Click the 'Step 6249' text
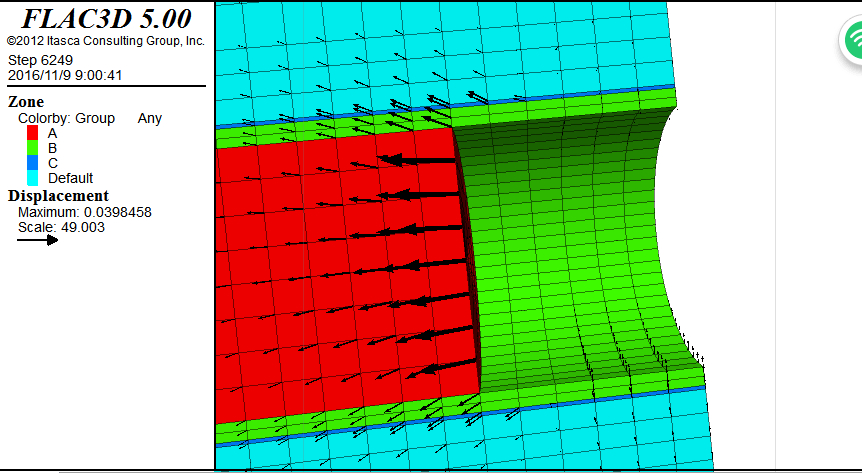 point(40,60)
